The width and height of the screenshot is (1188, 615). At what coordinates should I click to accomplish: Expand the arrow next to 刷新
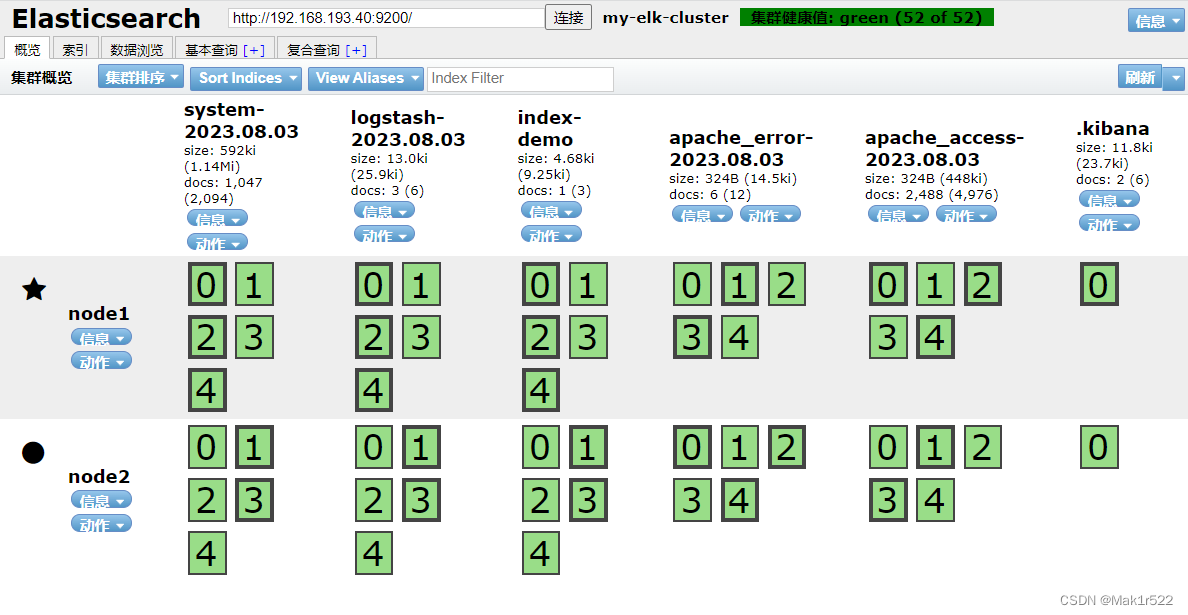click(1175, 77)
